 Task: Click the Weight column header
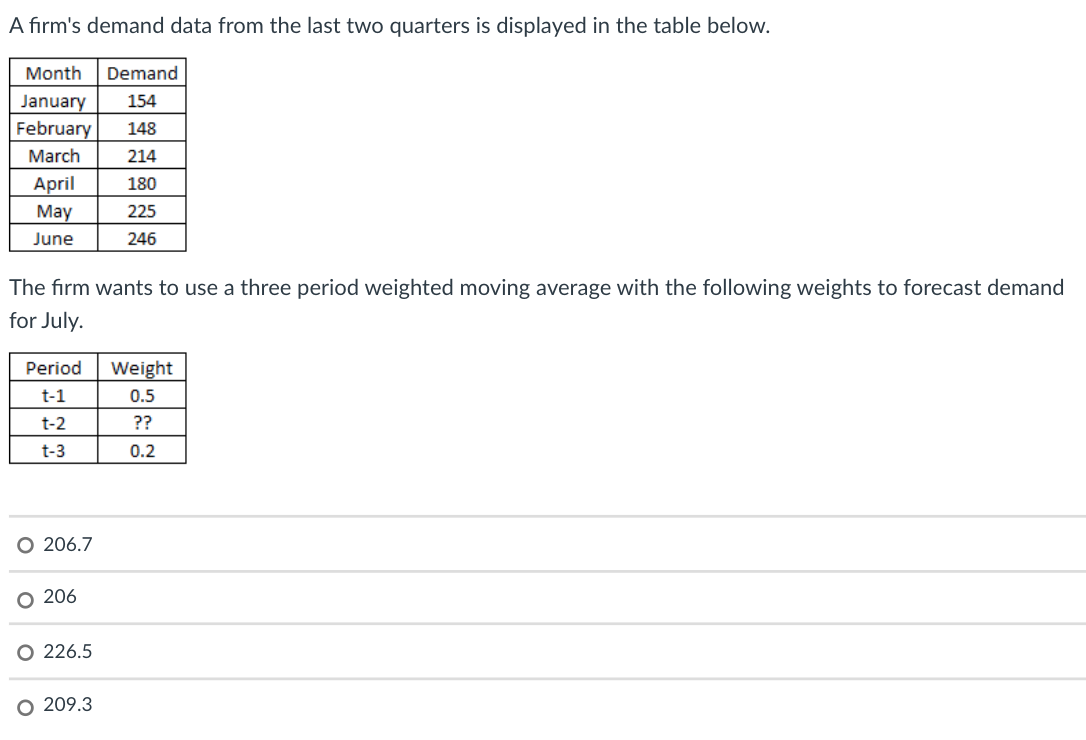(142, 368)
